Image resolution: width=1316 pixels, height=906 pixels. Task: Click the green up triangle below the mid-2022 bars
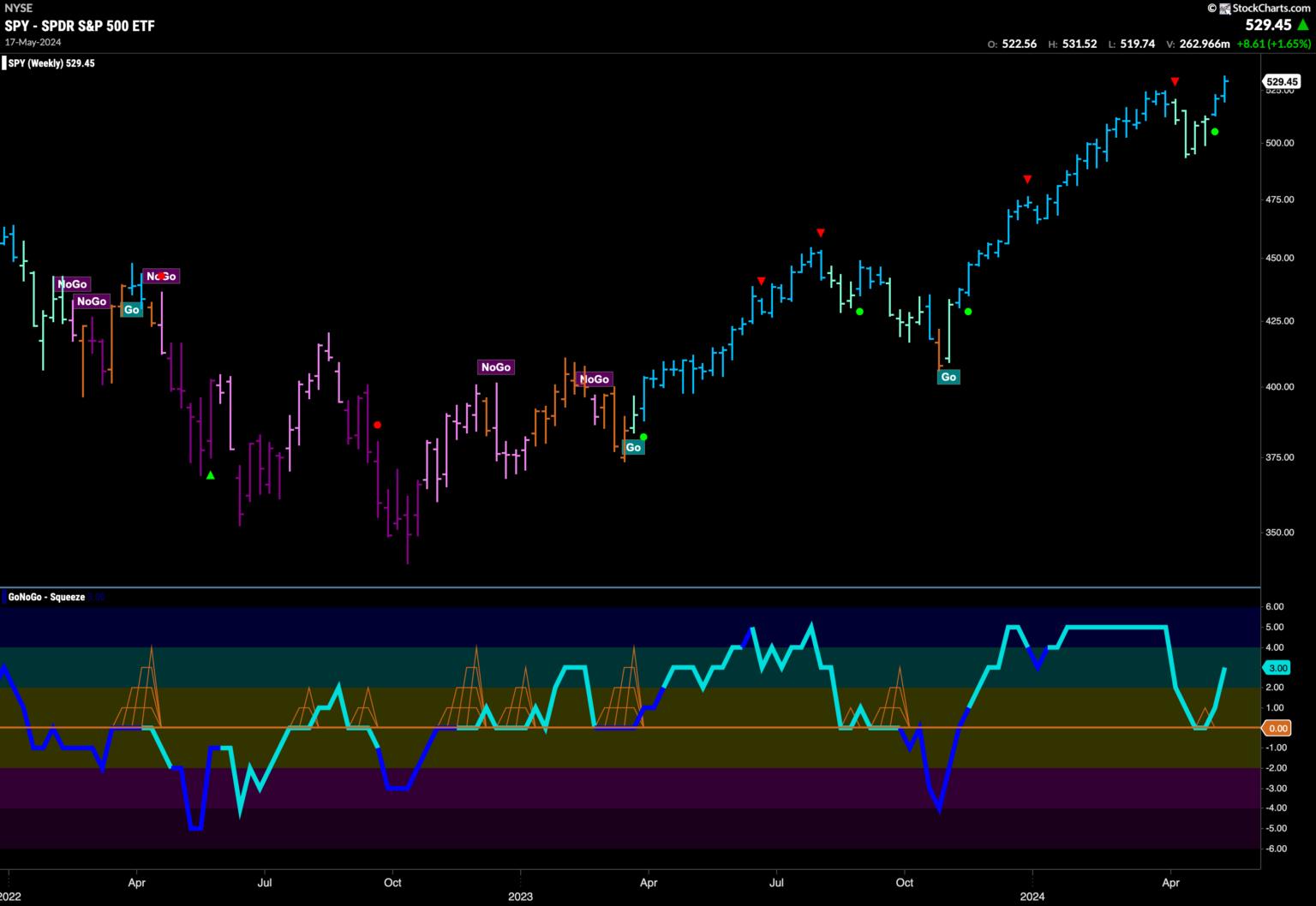coord(211,475)
